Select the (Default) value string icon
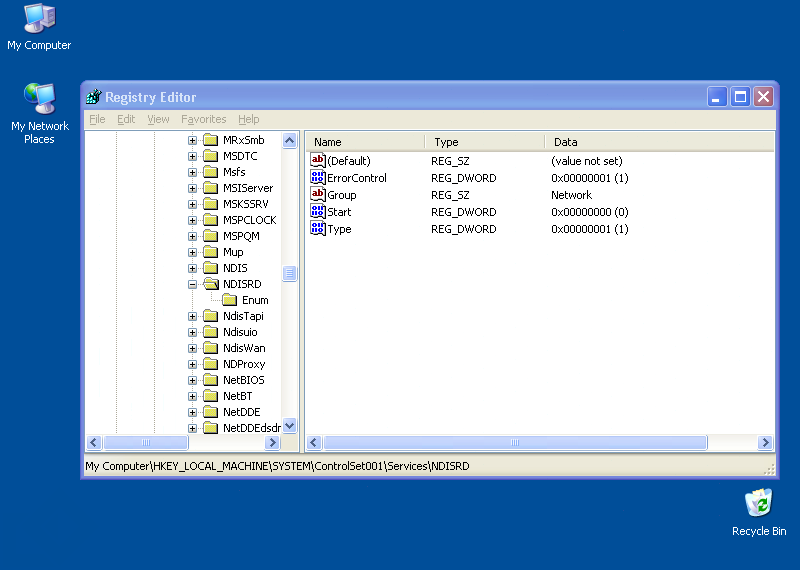 317,160
